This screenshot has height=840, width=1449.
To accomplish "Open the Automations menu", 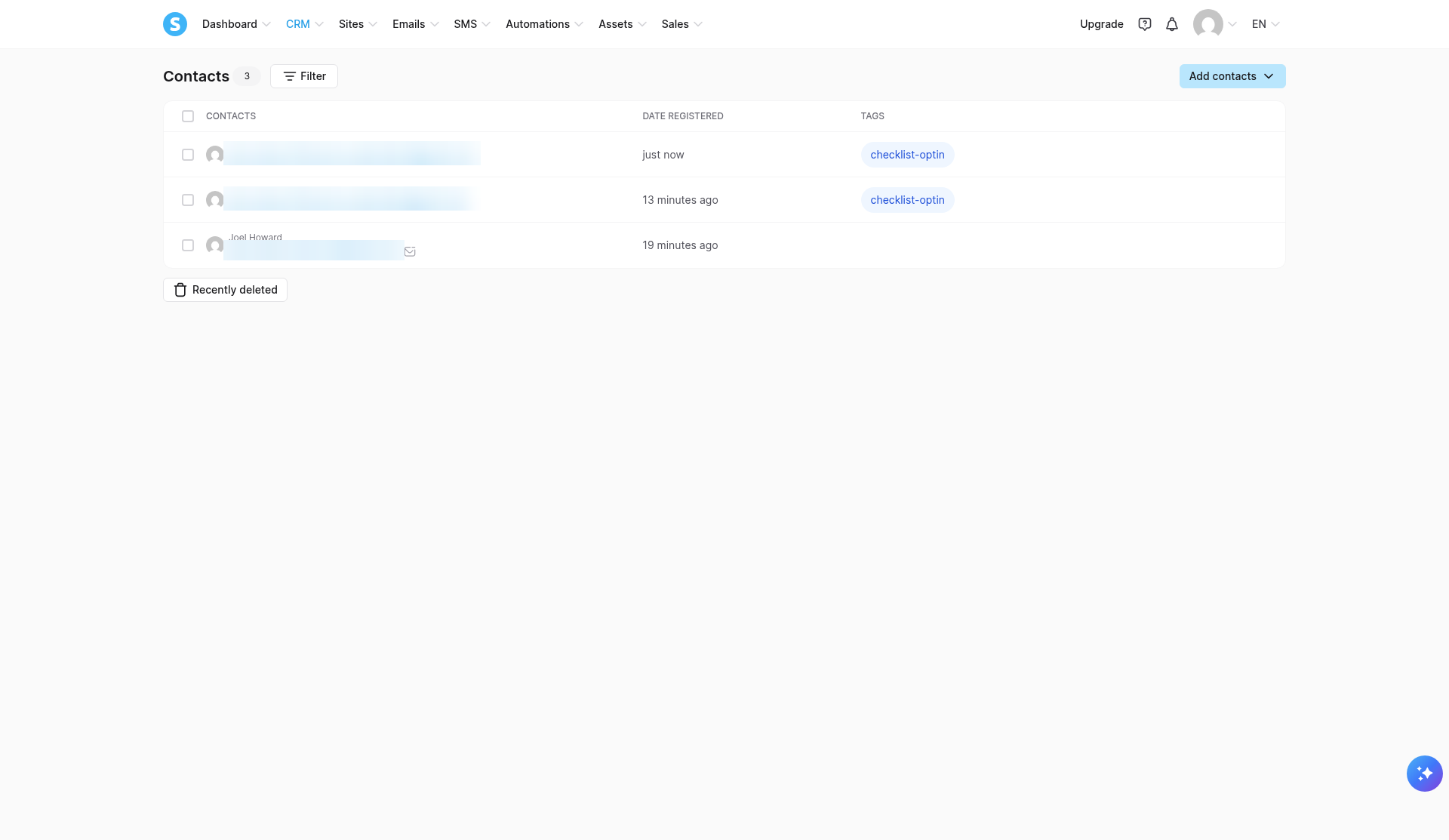I will pos(544,24).
